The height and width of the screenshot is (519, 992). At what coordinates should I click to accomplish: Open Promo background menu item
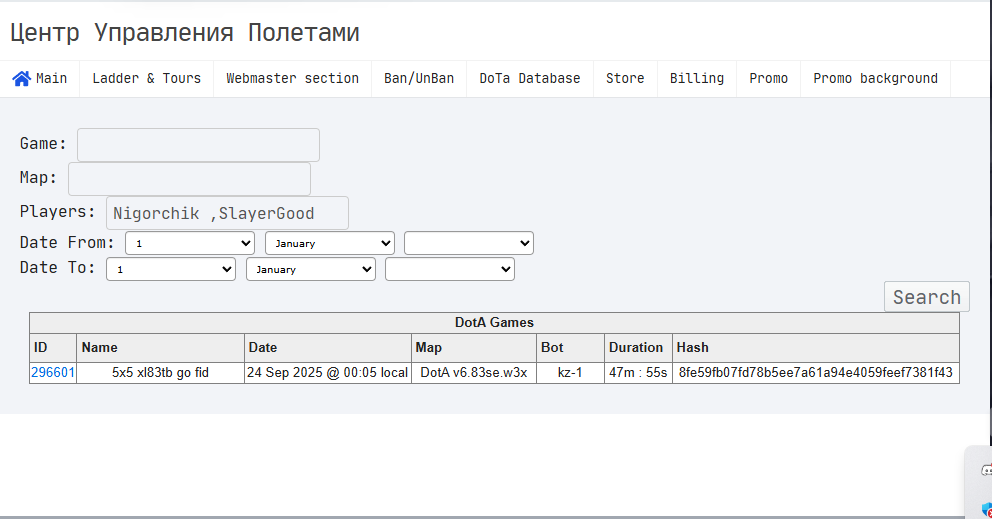876,78
